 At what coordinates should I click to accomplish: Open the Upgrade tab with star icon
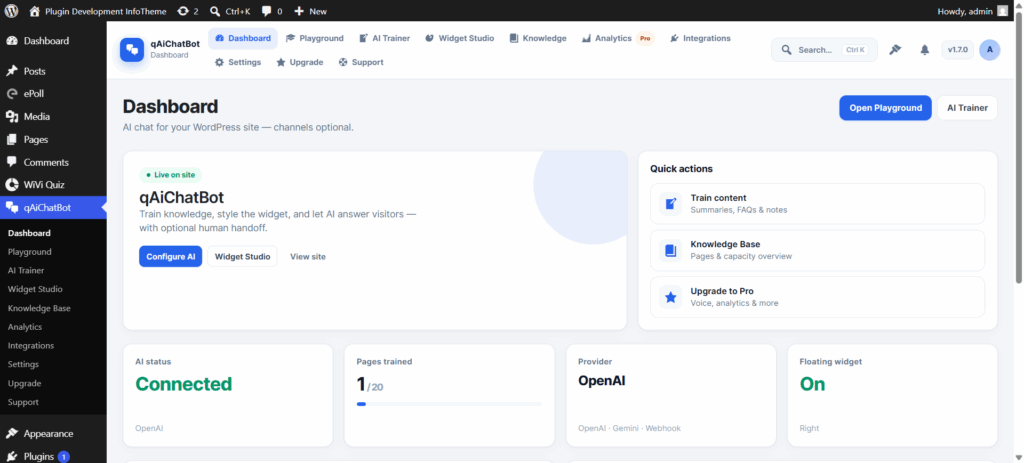pos(300,62)
